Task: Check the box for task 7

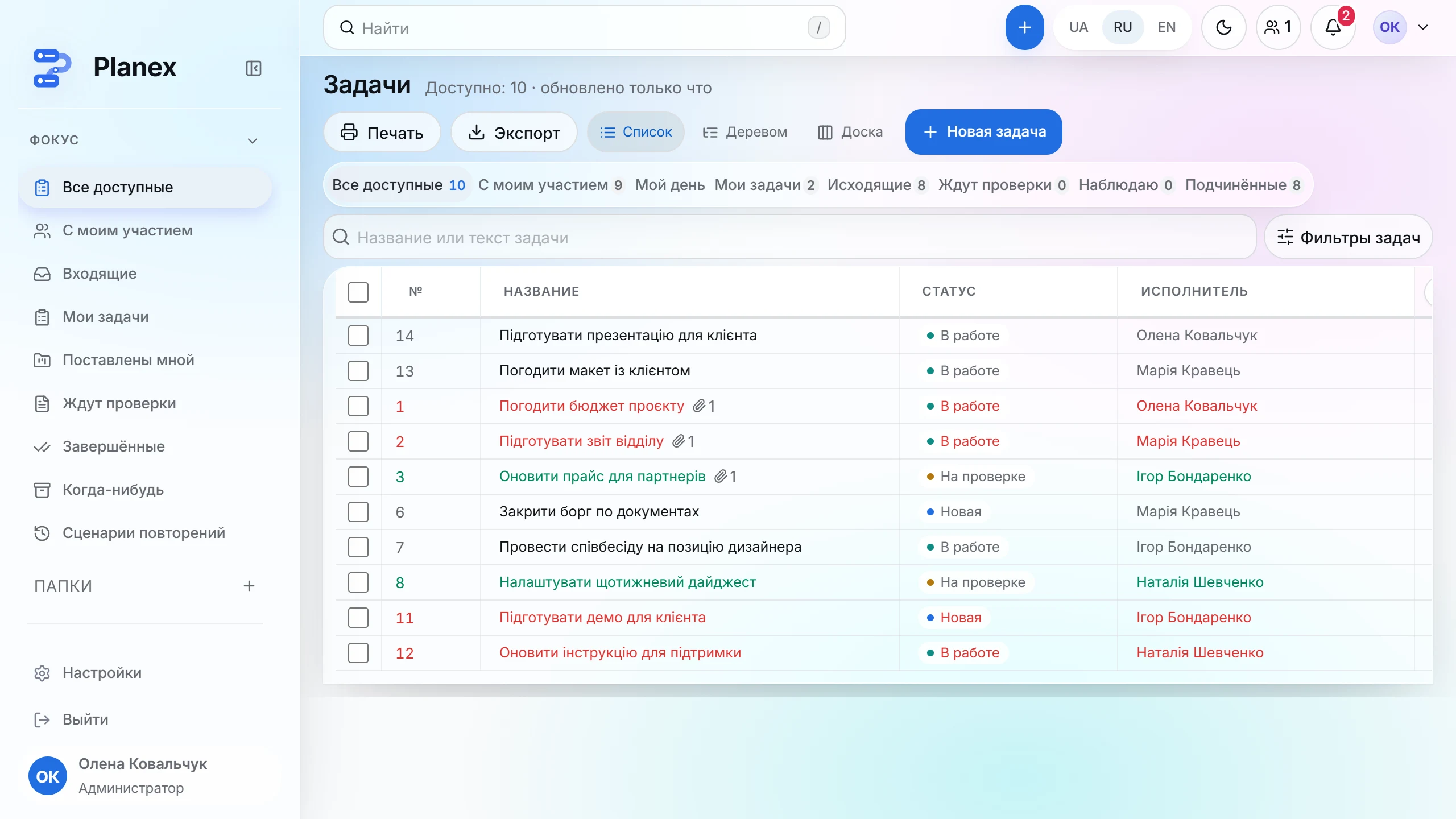Action: coord(358,547)
